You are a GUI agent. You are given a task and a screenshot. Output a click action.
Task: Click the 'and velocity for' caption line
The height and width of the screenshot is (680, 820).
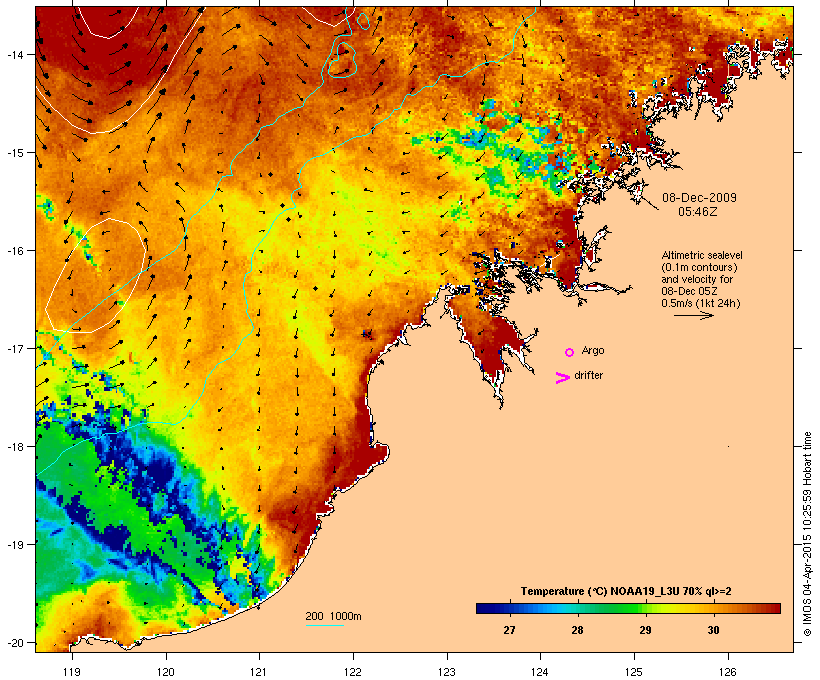coord(697,279)
